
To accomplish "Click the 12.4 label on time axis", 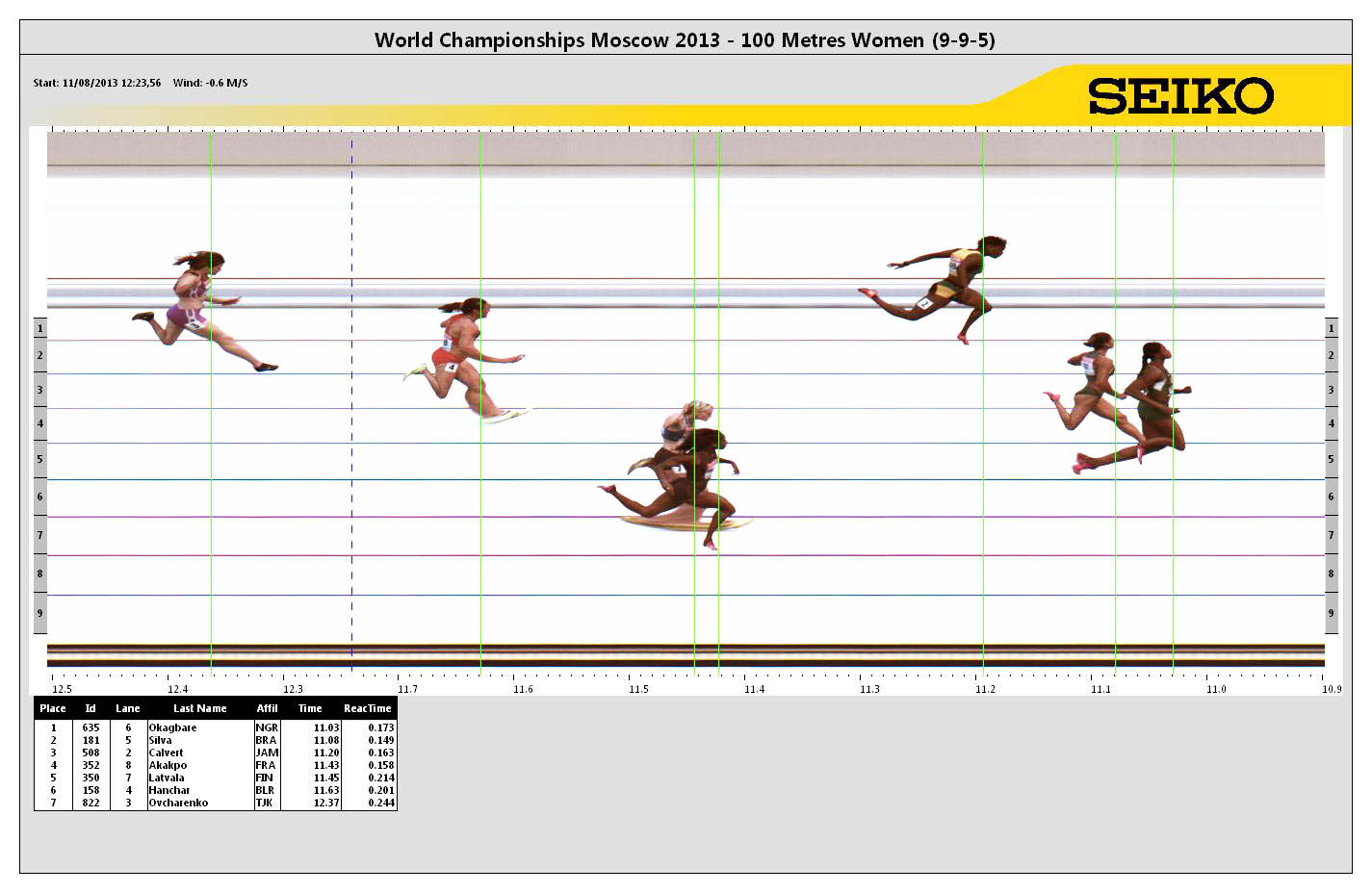I will pos(177,689).
